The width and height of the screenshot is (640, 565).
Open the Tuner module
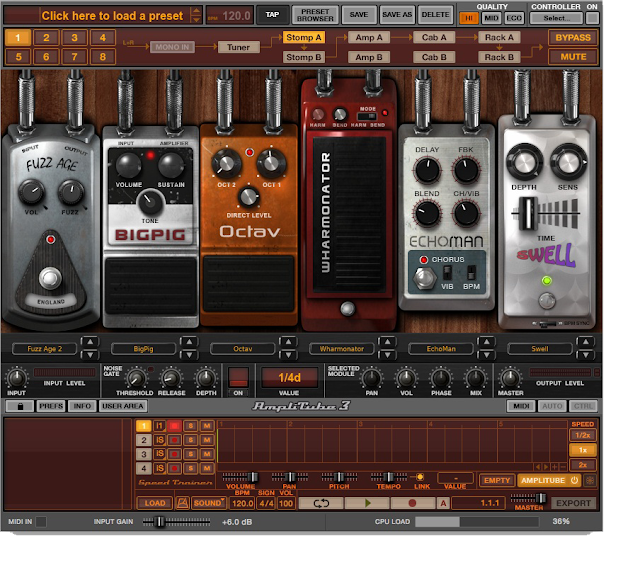[238, 47]
